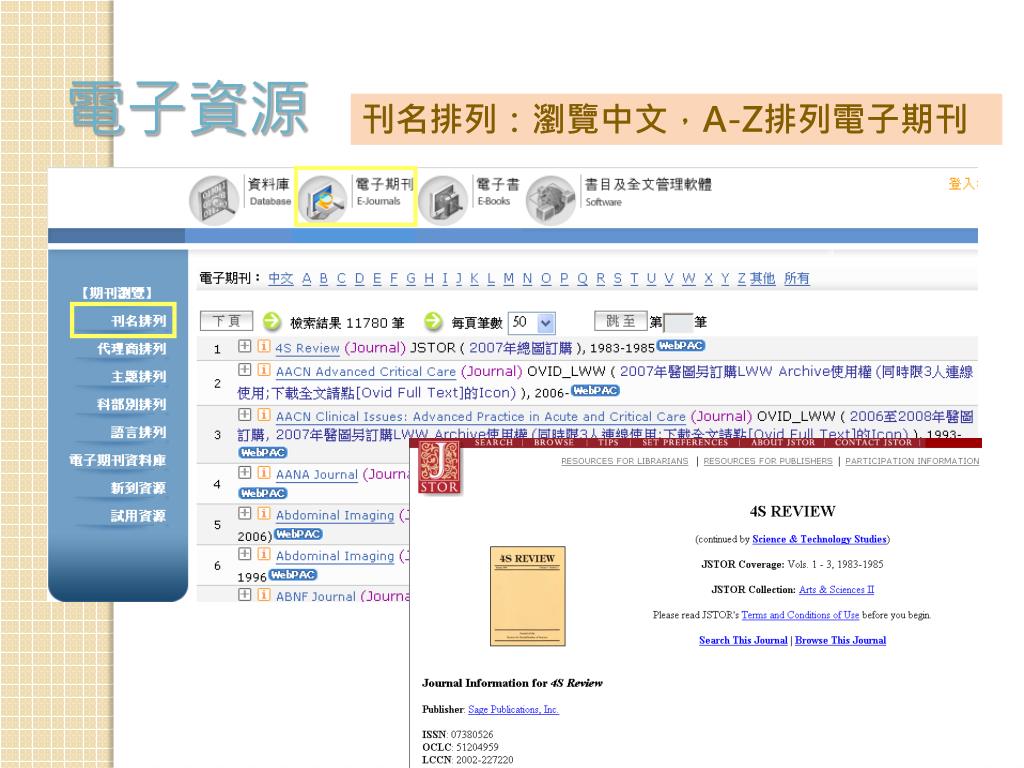
Task: Filter journals by 其他
Action: tap(762, 278)
